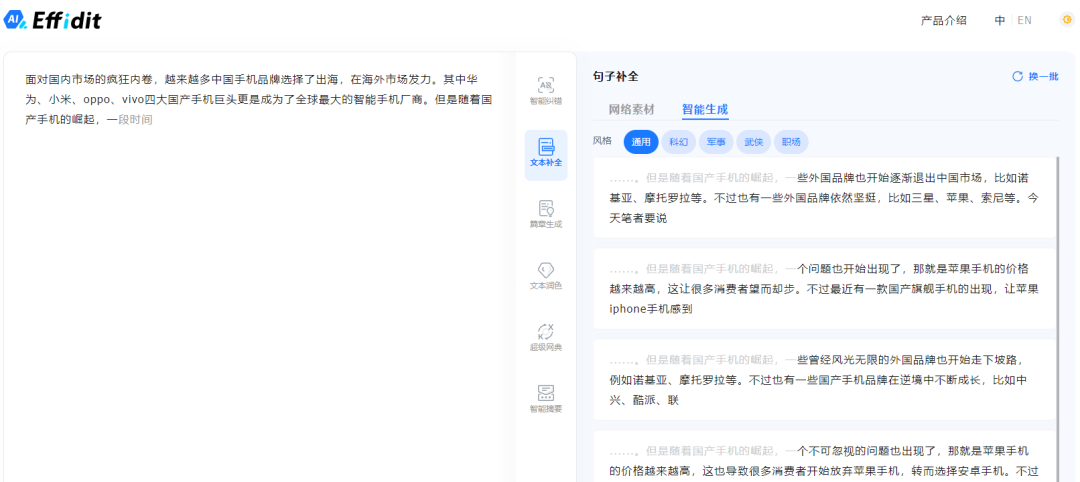
Task: Open the 产品介绍 link
Action: 943,20
